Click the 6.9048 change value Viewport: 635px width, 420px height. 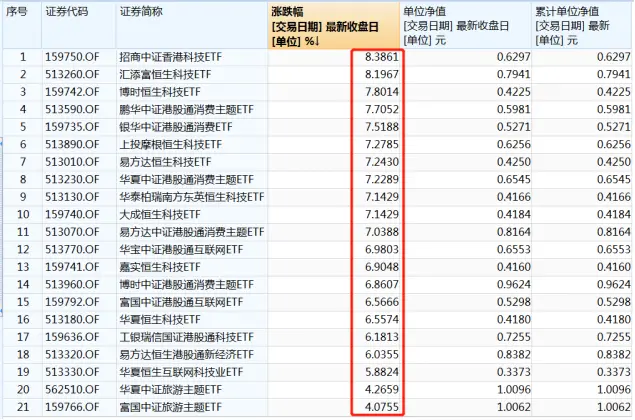click(x=381, y=267)
